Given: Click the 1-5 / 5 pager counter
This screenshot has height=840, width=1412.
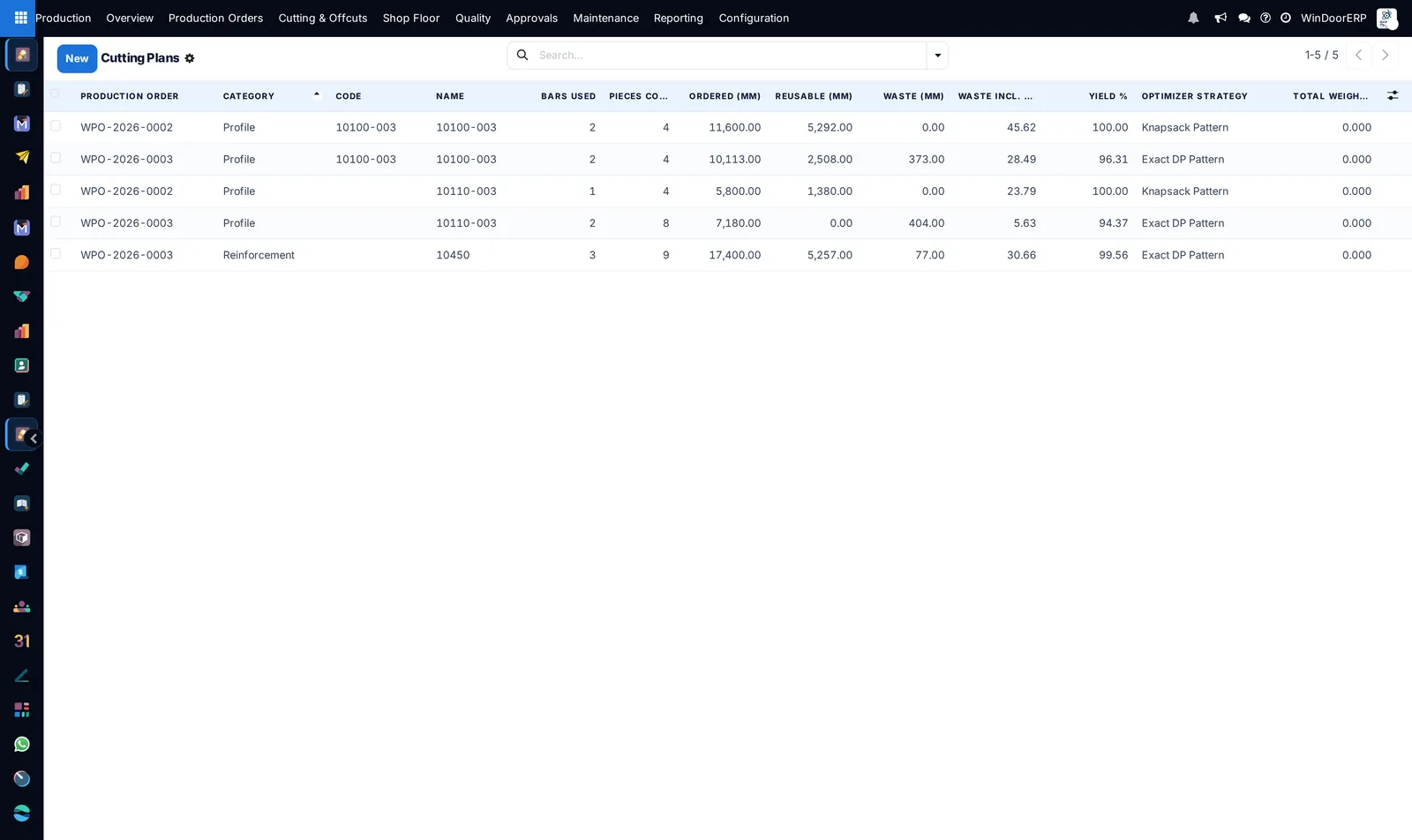Looking at the screenshot, I should [1321, 55].
